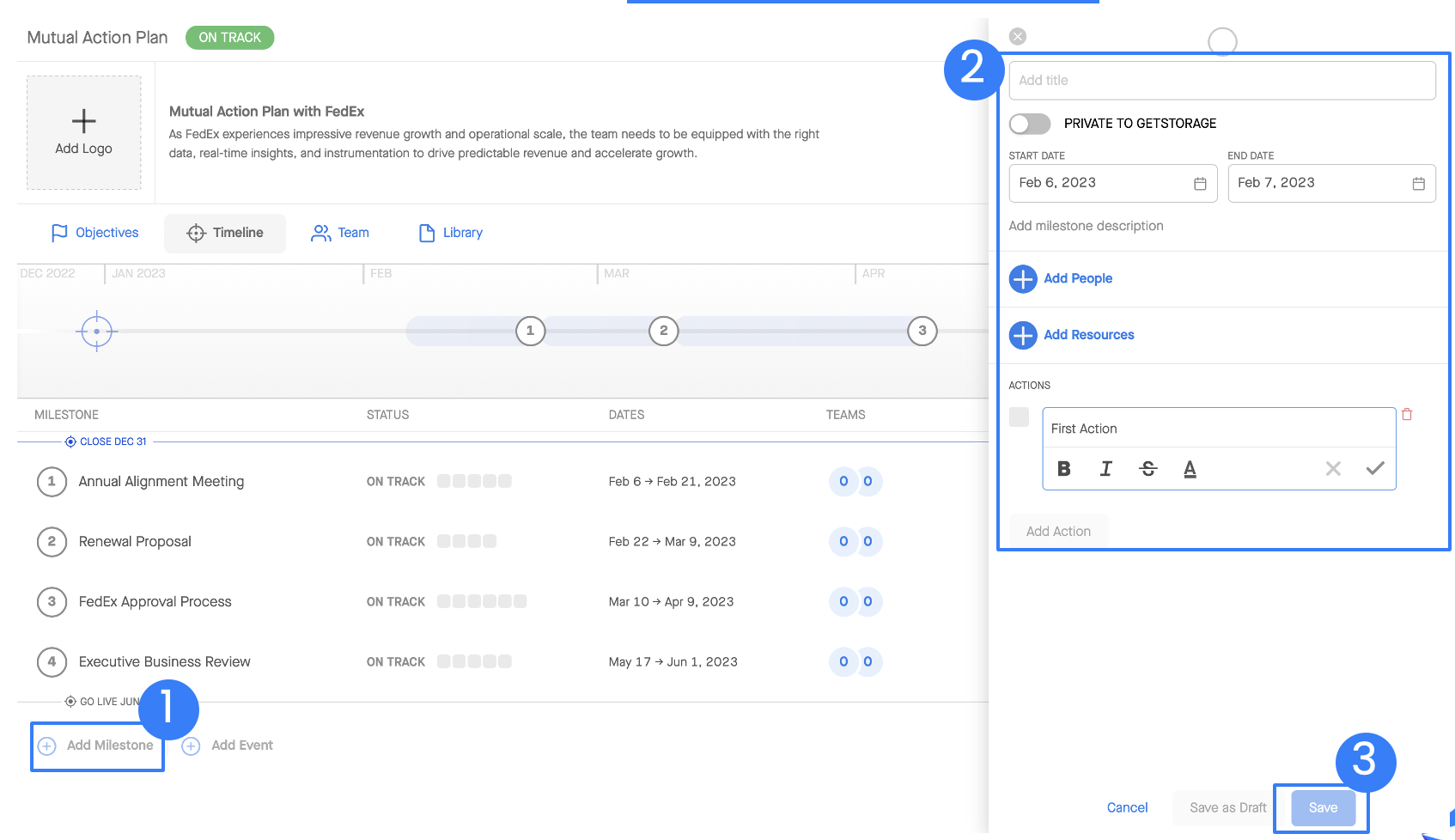Apply strikethrough formatting to the action
The width and height of the screenshot is (1455, 840).
click(1148, 468)
